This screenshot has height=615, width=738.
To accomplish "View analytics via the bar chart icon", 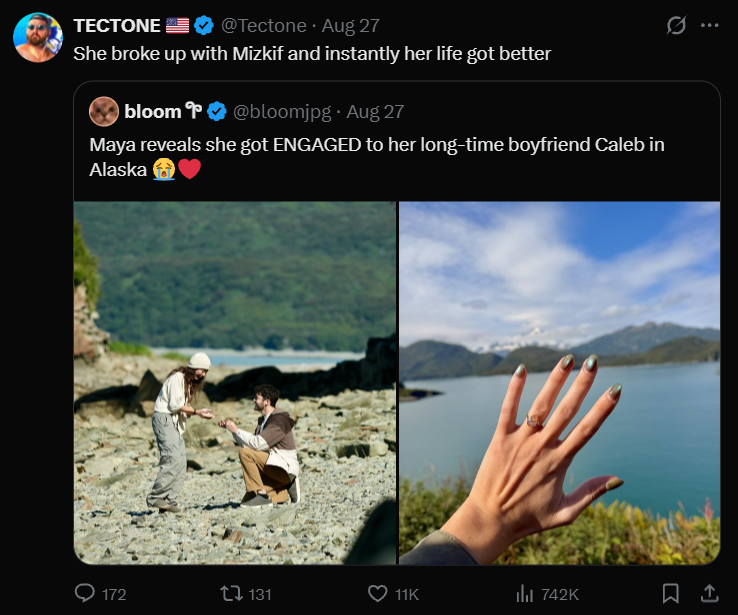I will (524, 593).
